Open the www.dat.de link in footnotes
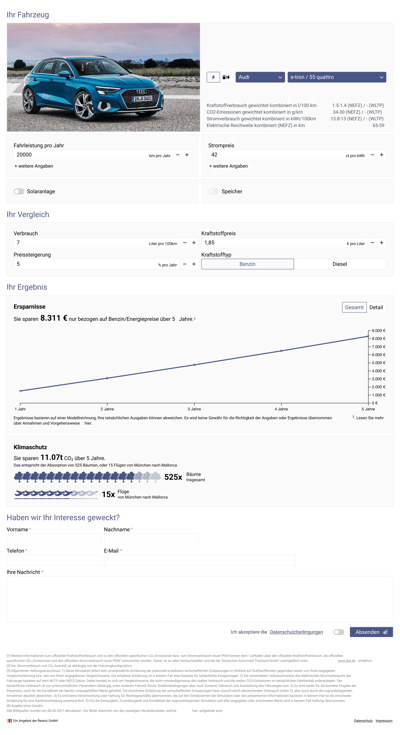The image size is (400, 735). tap(347, 660)
